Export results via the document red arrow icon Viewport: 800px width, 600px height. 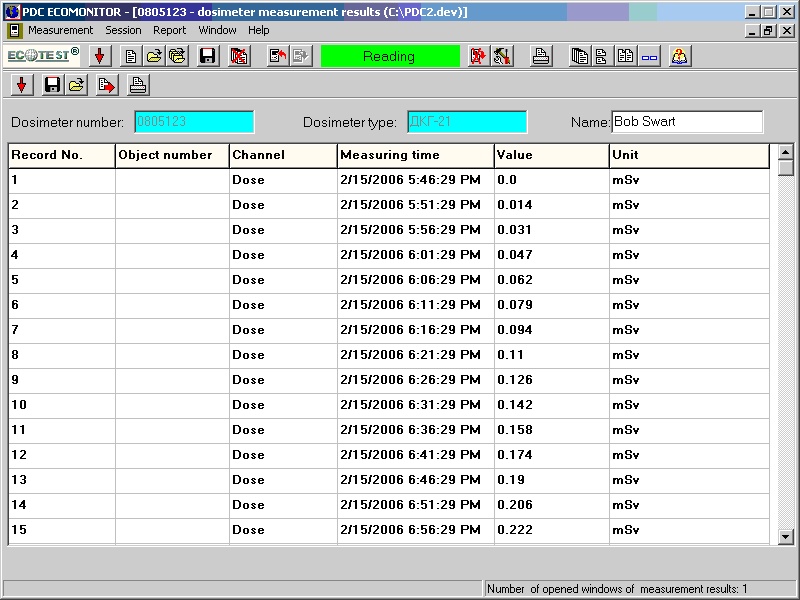[x=107, y=85]
